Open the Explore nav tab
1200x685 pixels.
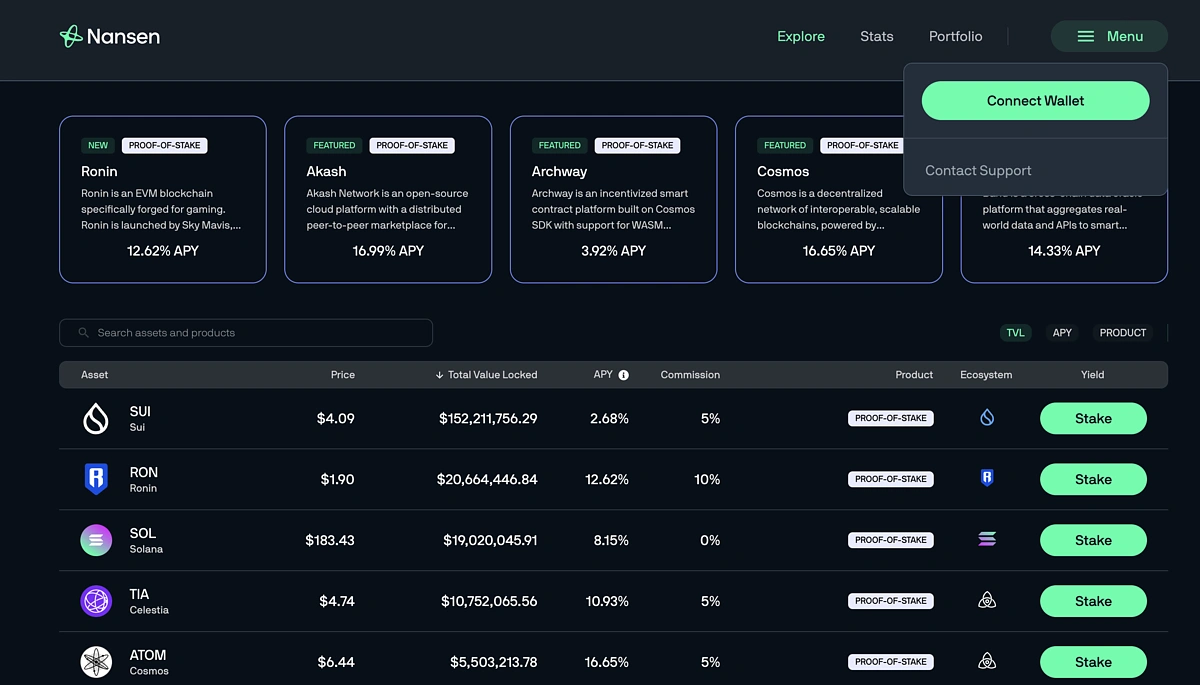(x=801, y=36)
